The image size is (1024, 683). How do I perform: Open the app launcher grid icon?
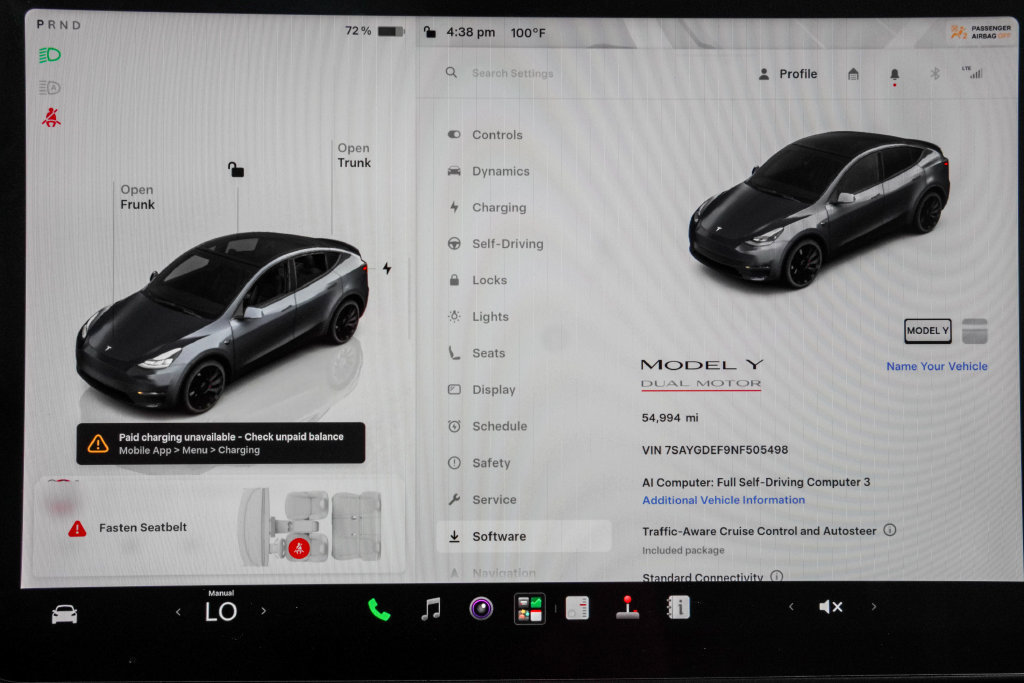click(530, 609)
